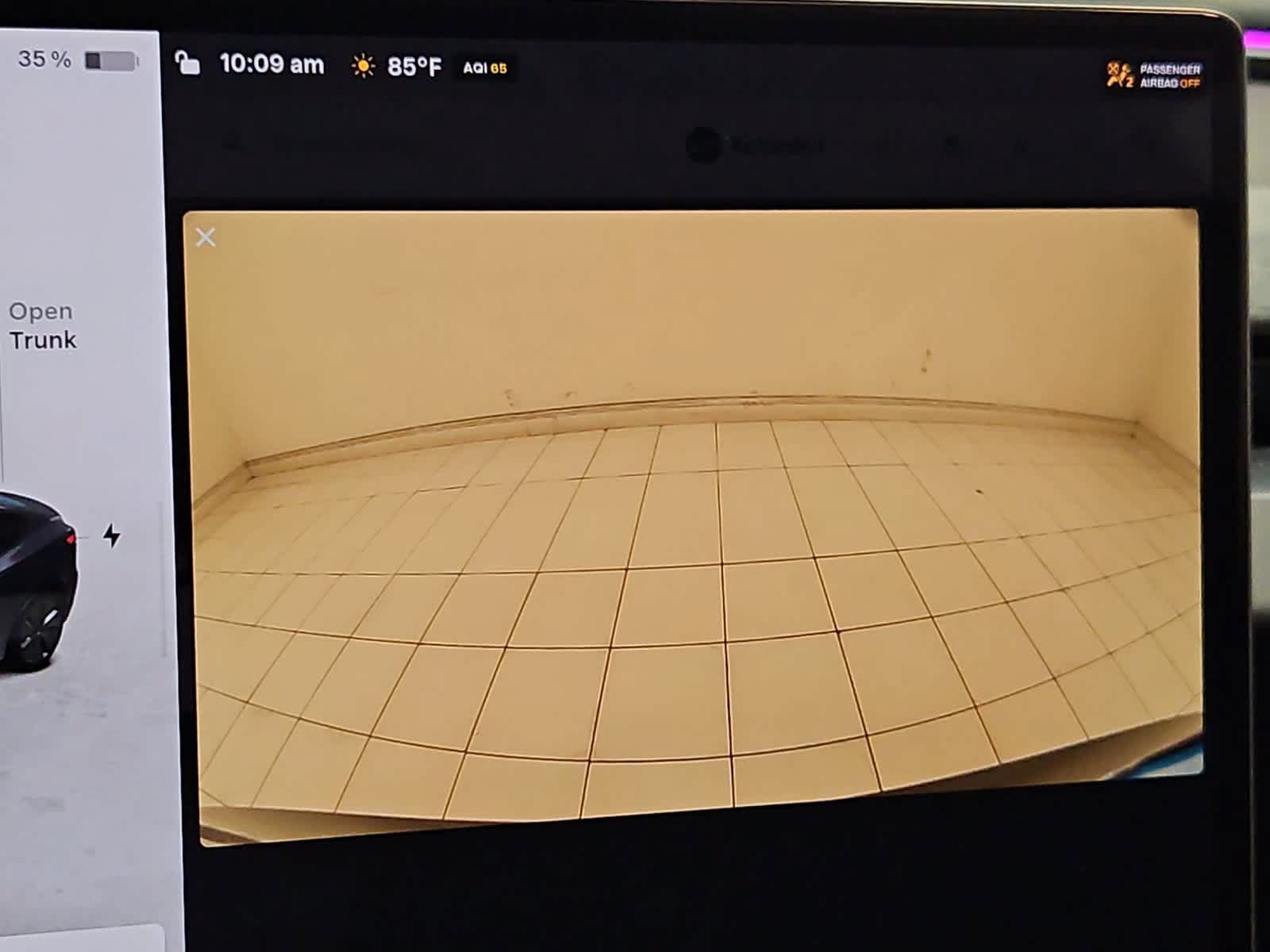Viewport: 1270px width, 952px height.
Task: Close the camera view with the X
Action: pos(206,237)
